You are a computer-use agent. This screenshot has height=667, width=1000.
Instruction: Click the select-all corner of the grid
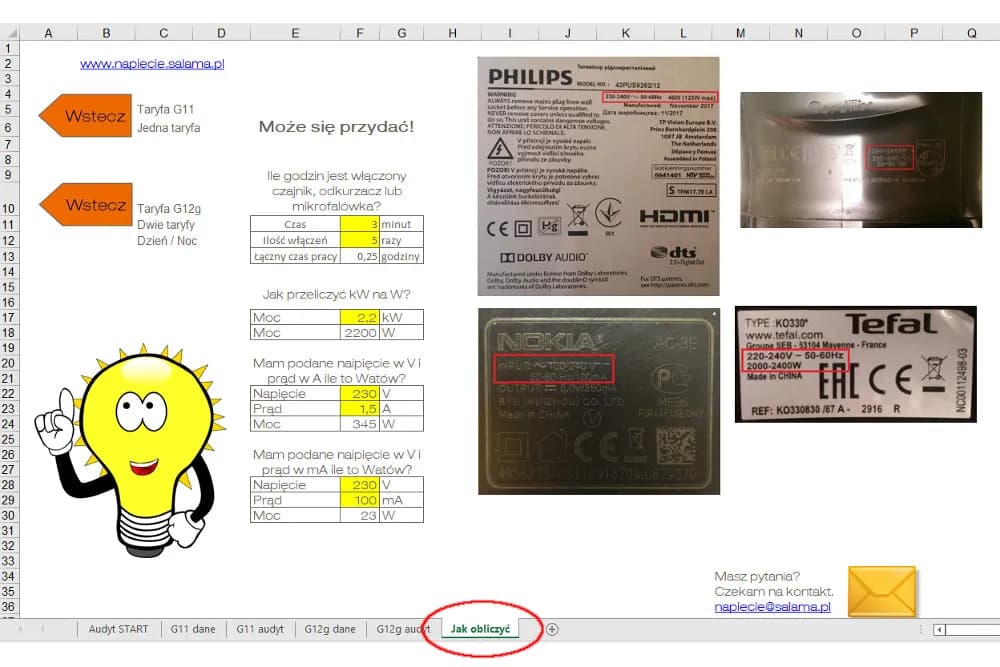coord(10,33)
